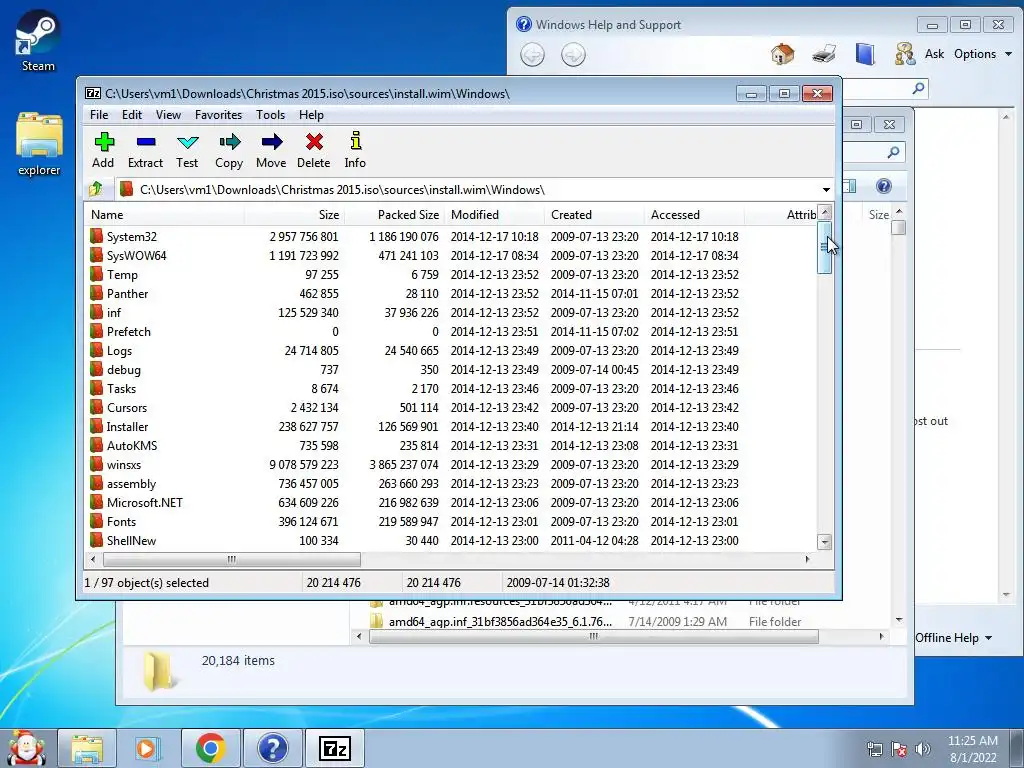Open the View menu
The width and height of the screenshot is (1024, 768).
(x=168, y=115)
